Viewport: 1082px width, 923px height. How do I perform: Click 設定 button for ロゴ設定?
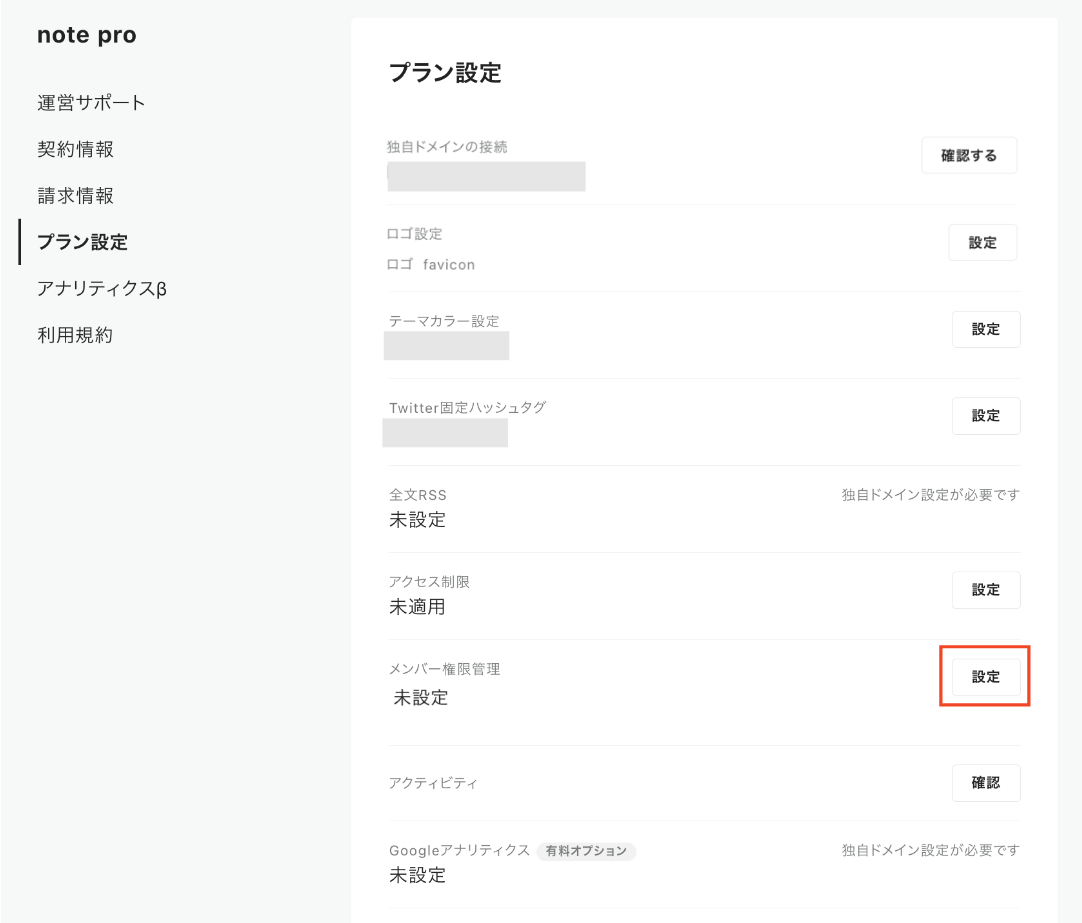click(x=982, y=243)
